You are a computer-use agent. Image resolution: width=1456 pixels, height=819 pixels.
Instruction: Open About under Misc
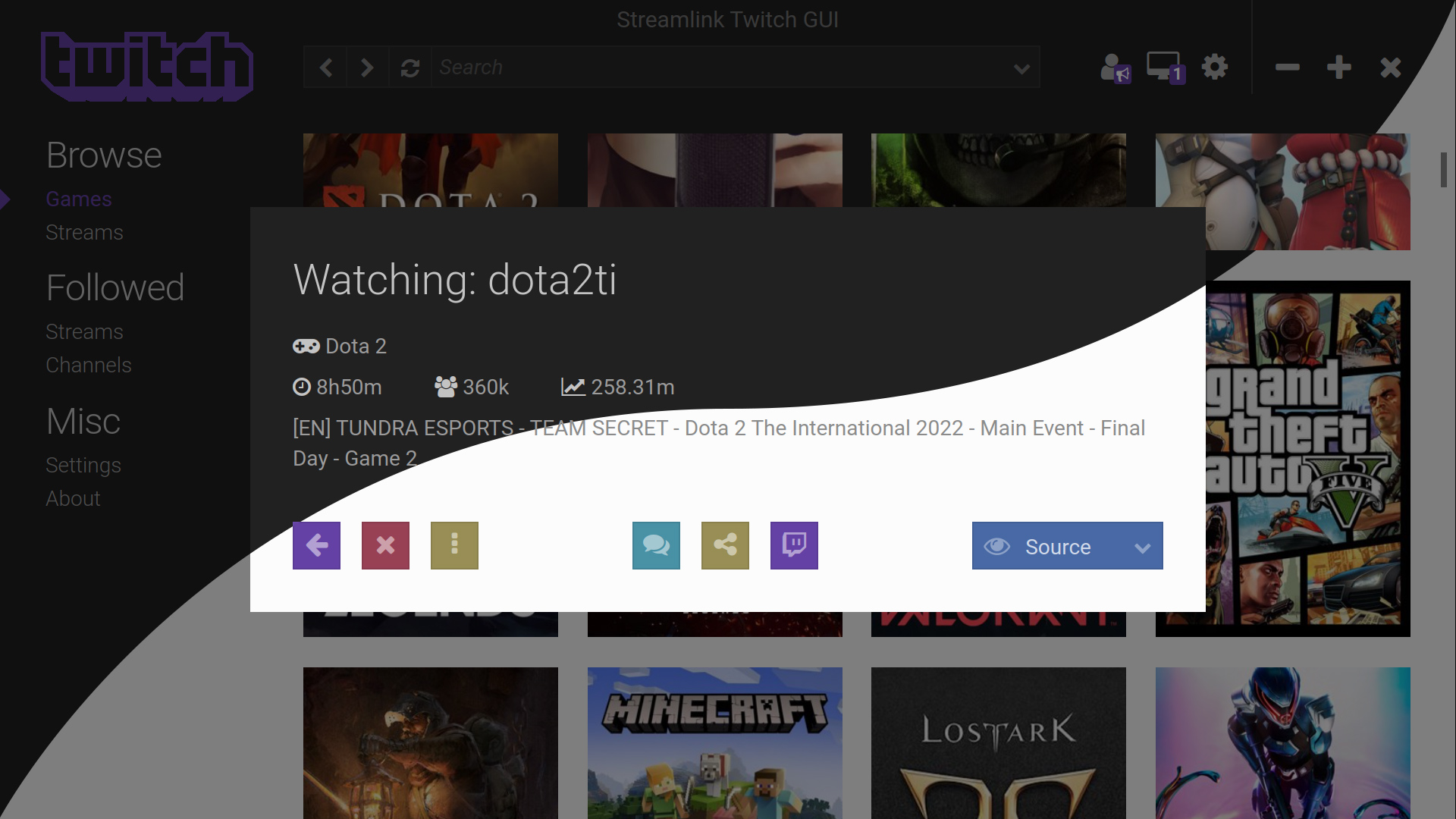(73, 498)
